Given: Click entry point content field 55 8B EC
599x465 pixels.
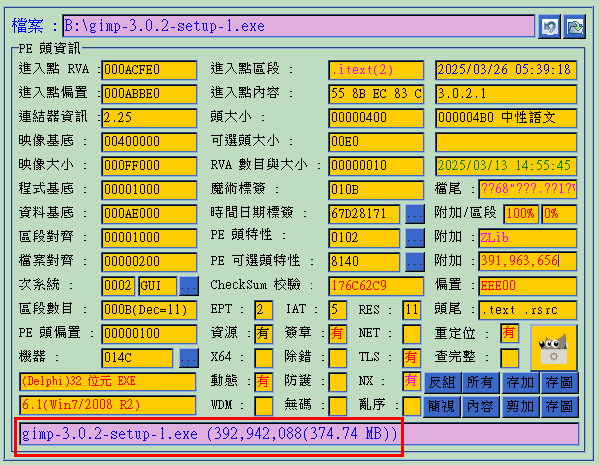Looking at the screenshot, I should click(x=376, y=94).
